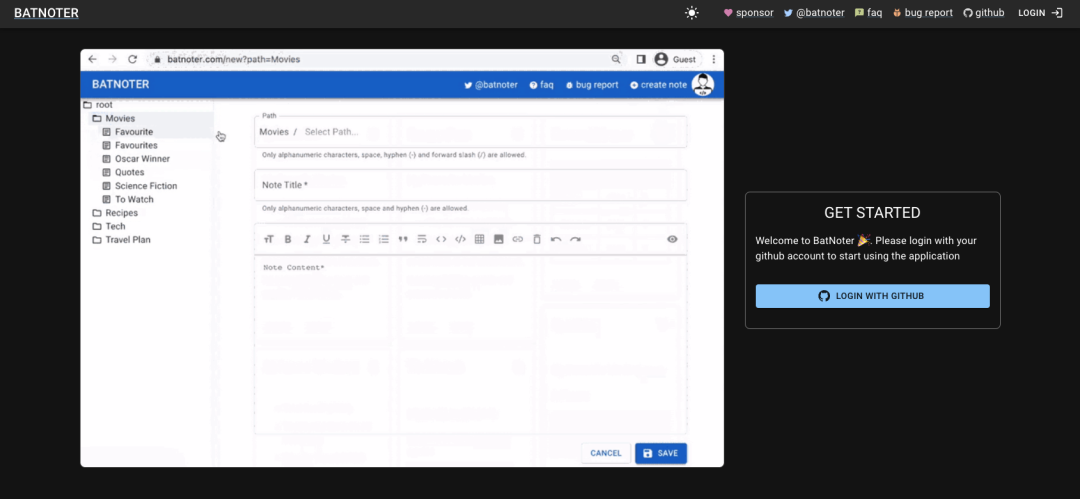The height and width of the screenshot is (499, 1080).
Task: Undo the last edit
Action: 556,239
